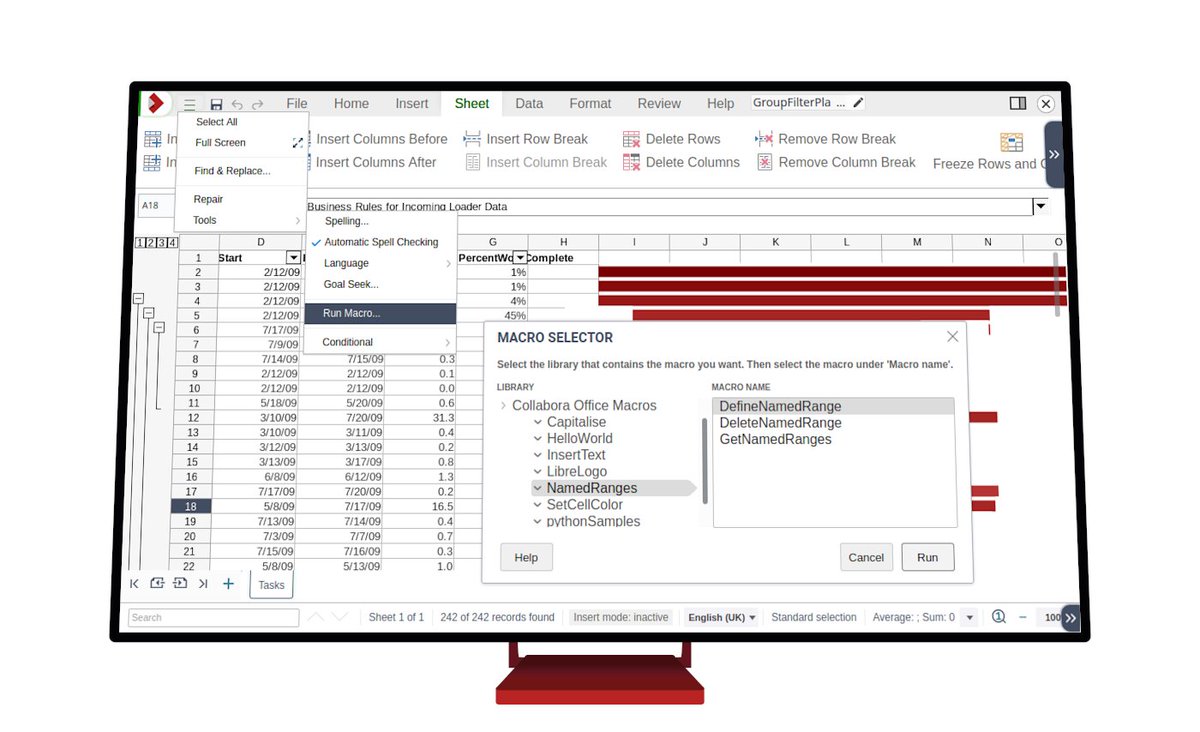Click Insert Columns After
Viewport: 1200px width, 732px height.
pyautogui.click(x=376, y=162)
